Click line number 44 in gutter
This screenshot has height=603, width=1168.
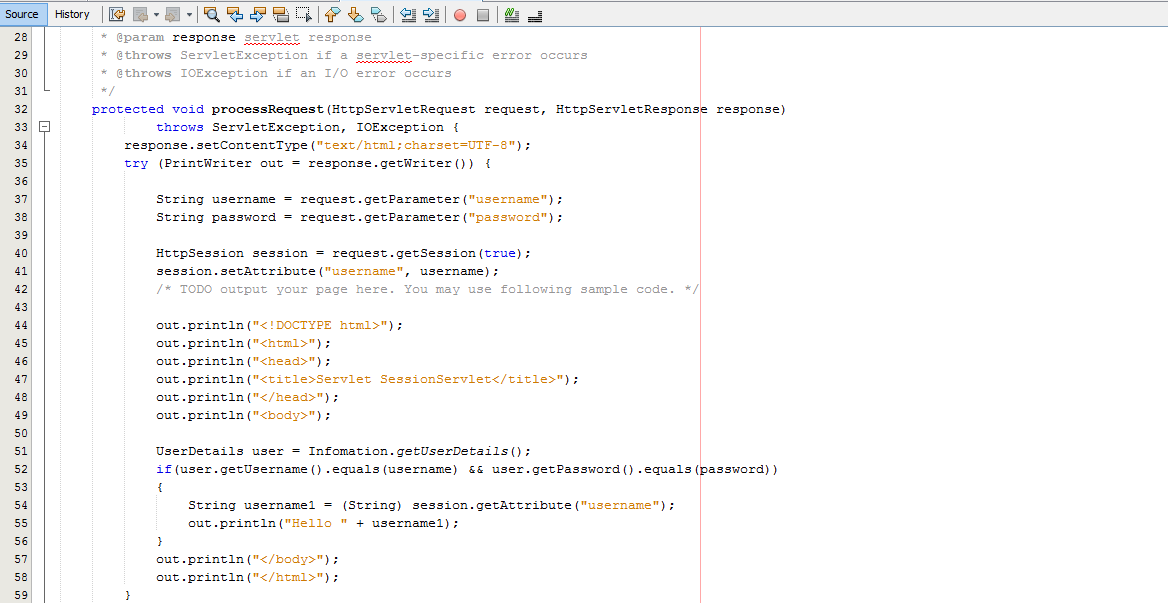point(21,325)
